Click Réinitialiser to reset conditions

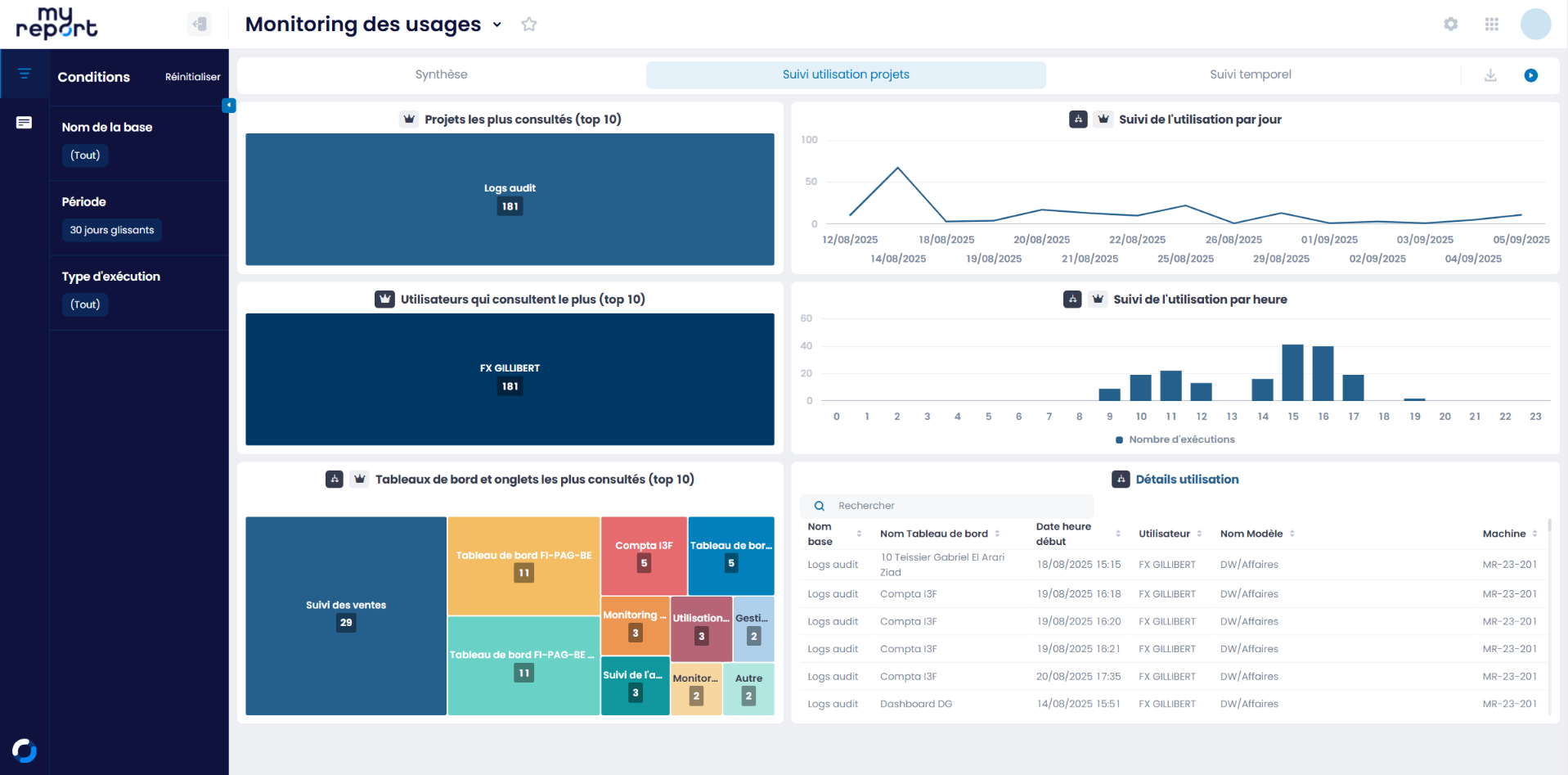click(x=192, y=77)
